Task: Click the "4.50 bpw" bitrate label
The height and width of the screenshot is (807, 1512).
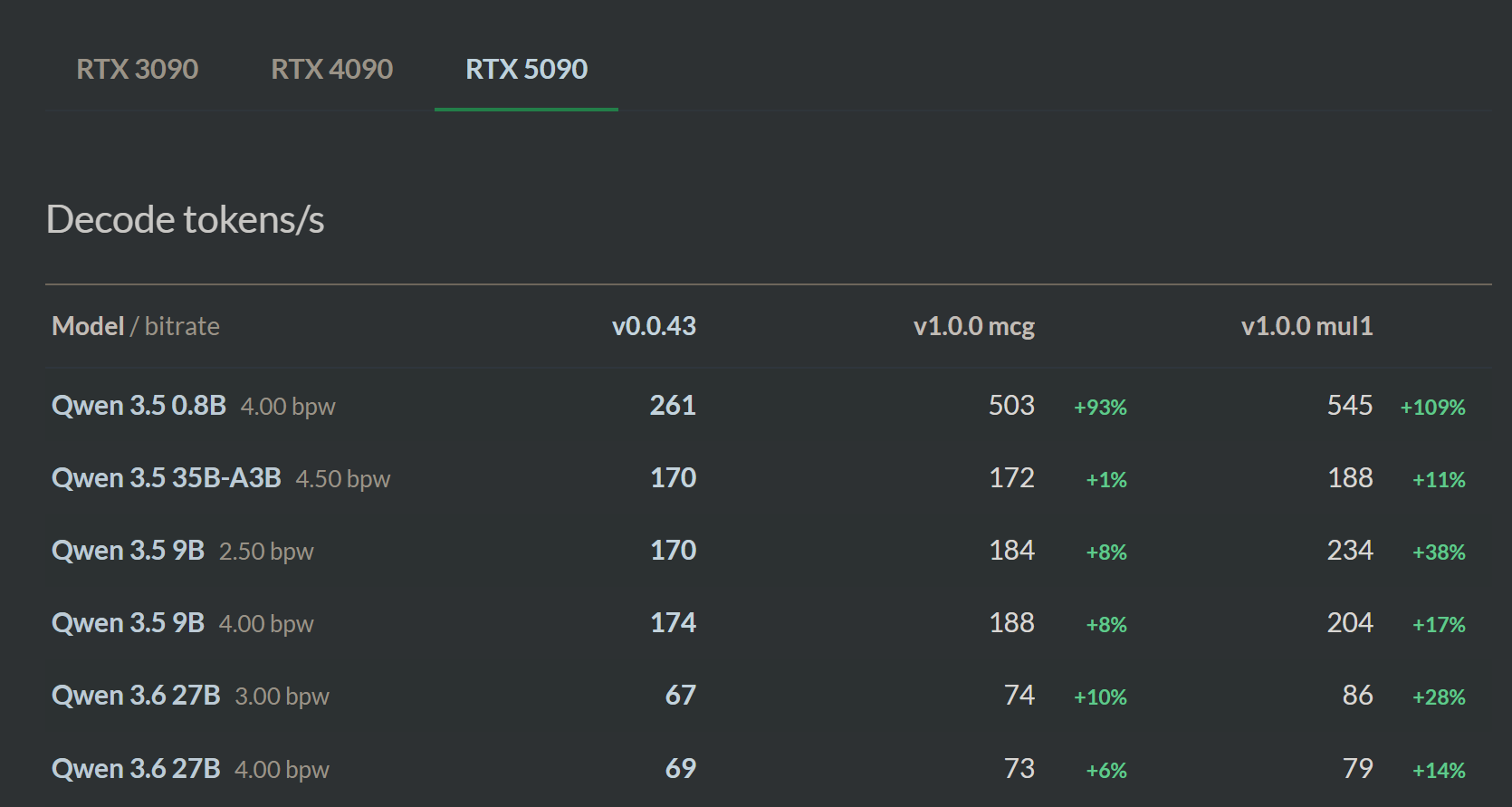Action: (343, 479)
